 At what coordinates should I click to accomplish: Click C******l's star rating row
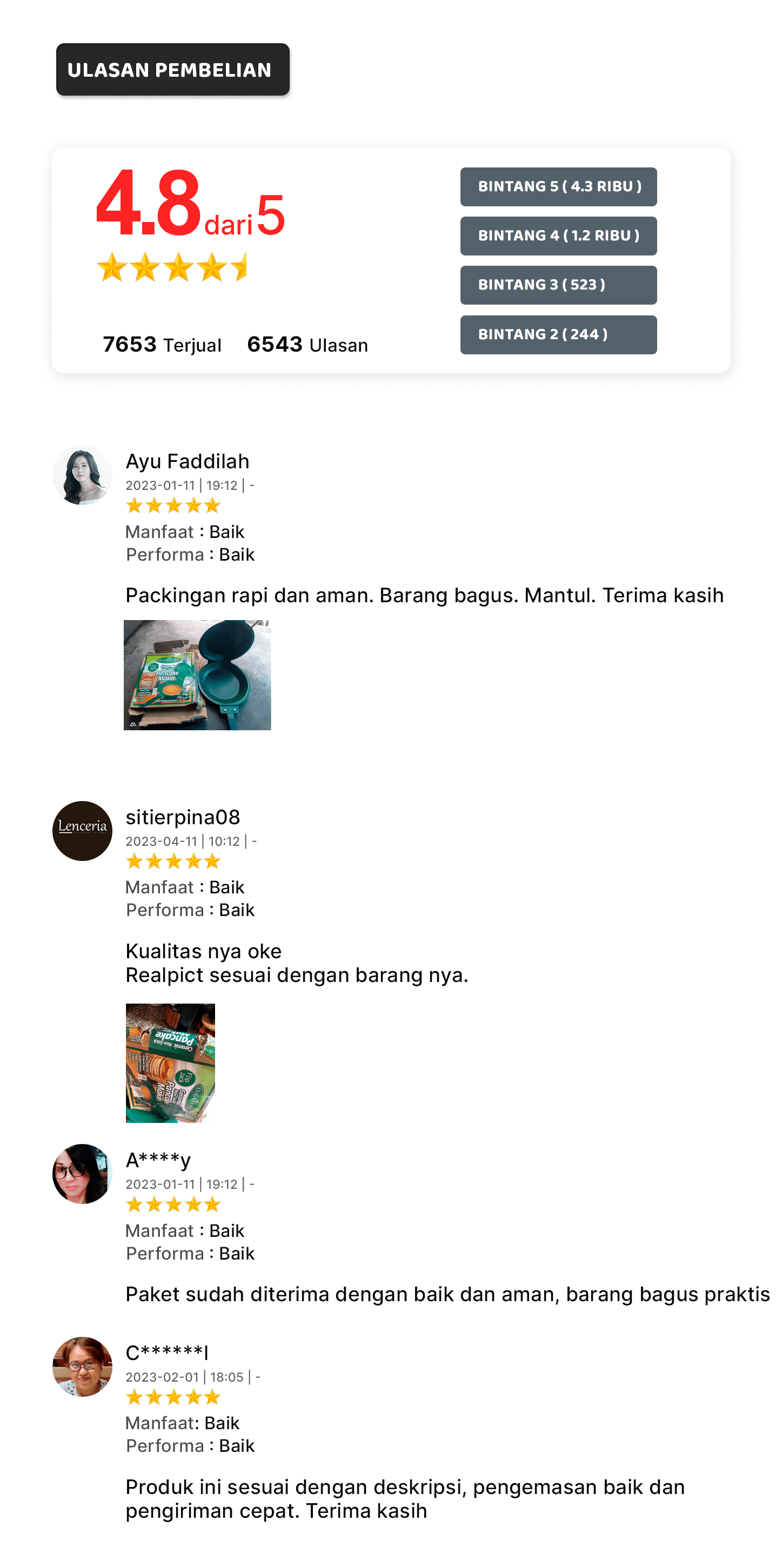pos(173,1396)
